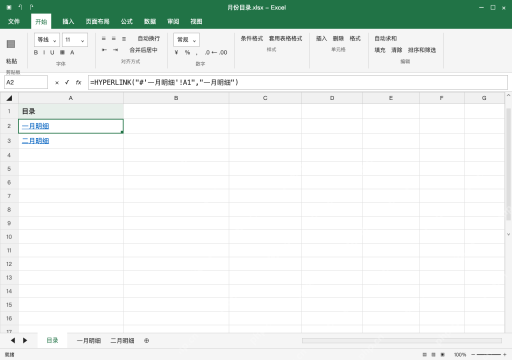Click 删除 in the cells group
The height and width of the screenshot is (360, 512).
tap(338, 39)
